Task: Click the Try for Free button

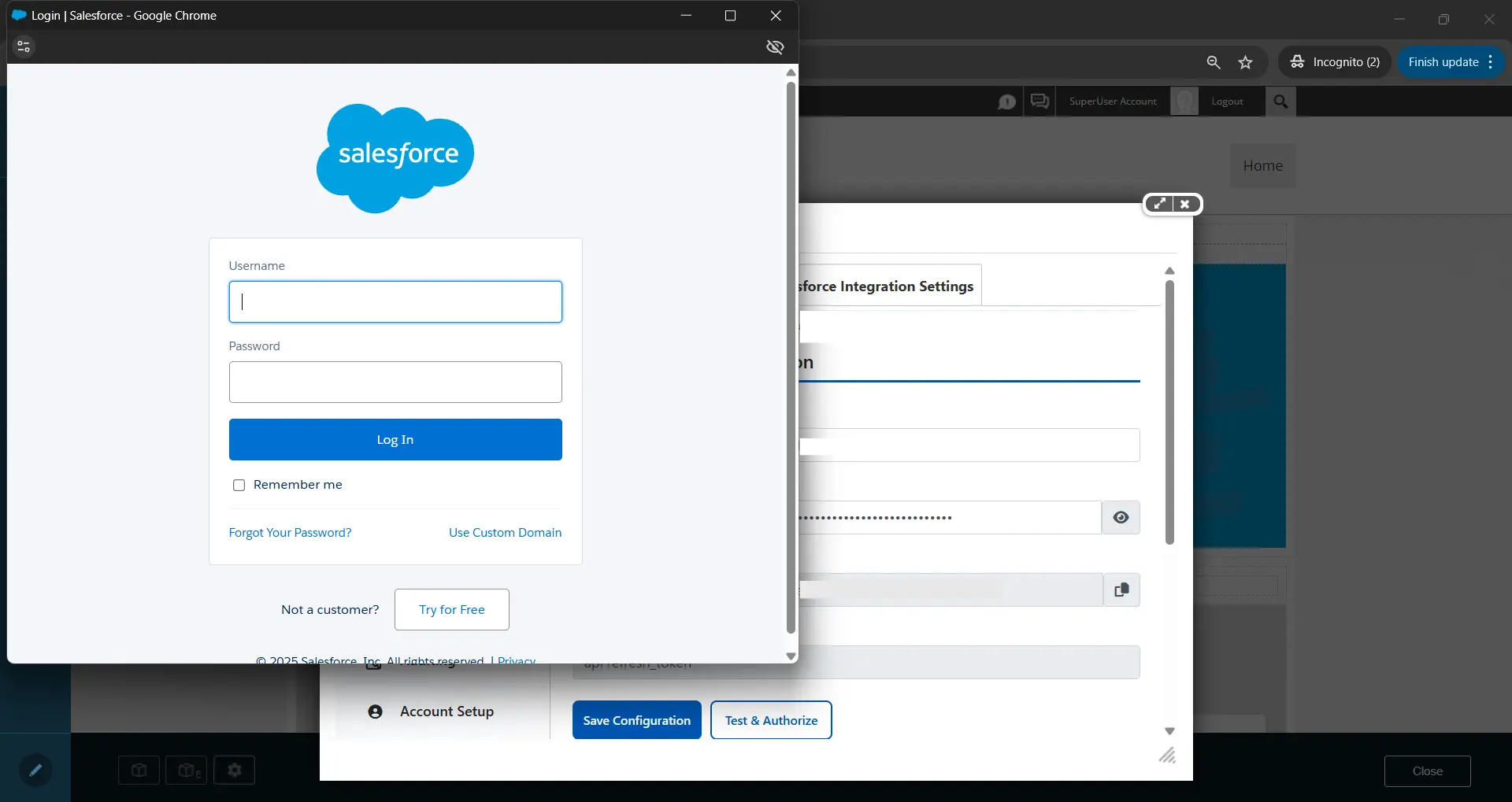Action: (x=452, y=609)
